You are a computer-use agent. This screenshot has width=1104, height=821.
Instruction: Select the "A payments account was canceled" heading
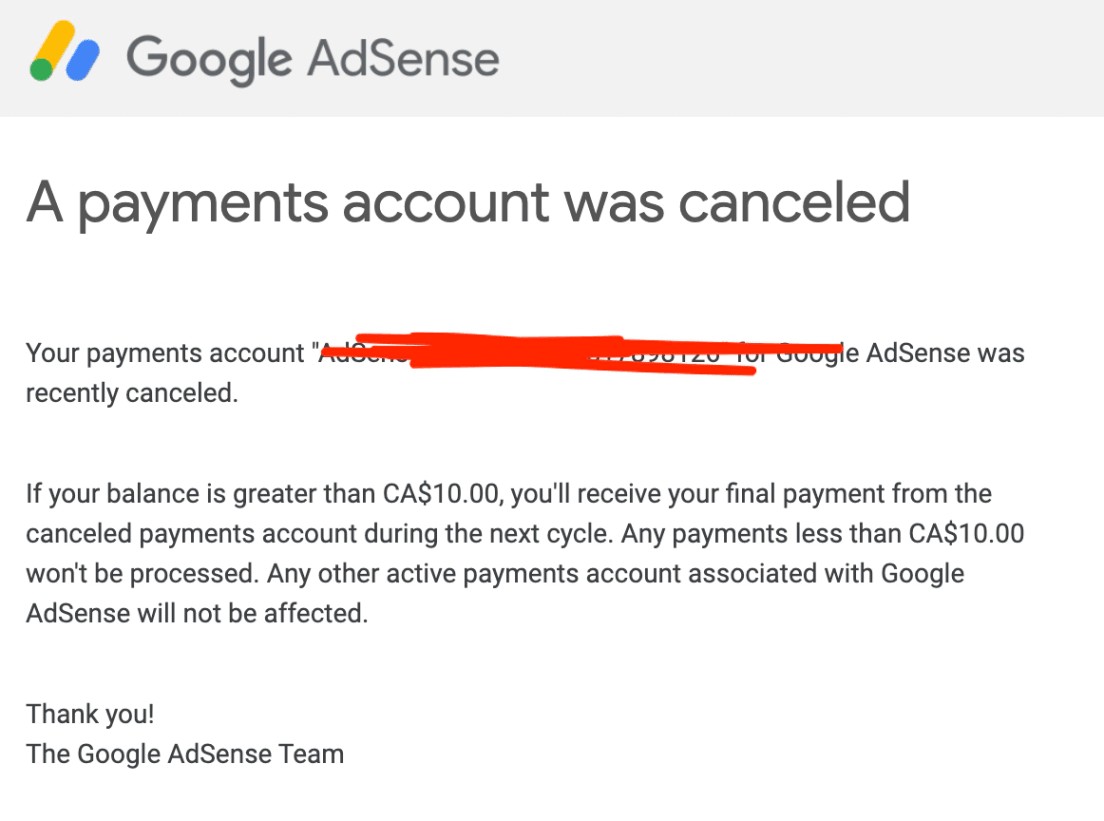[x=467, y=202]
